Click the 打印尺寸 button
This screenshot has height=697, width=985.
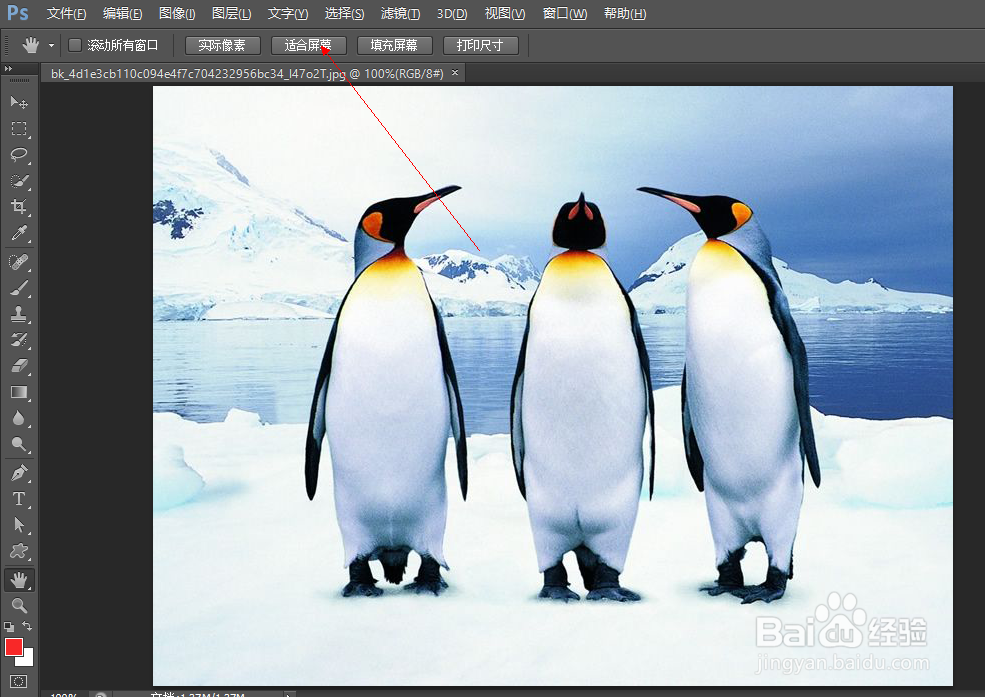[x=481, y=45]
